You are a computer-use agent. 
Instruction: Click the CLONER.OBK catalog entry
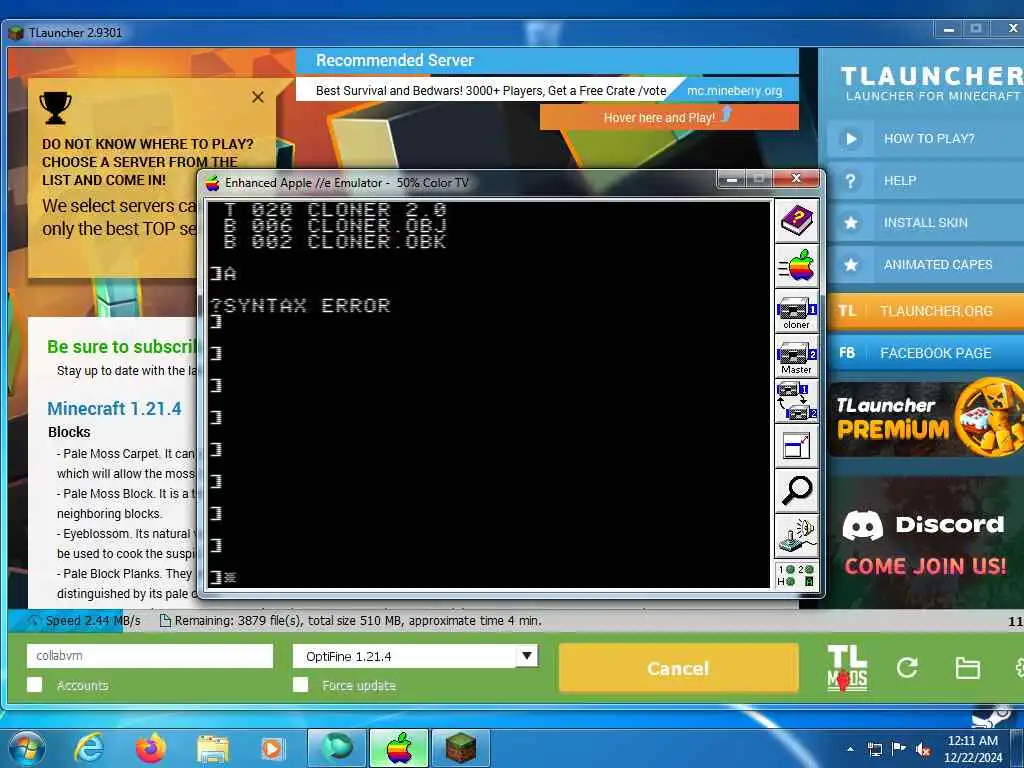[336, 242]
